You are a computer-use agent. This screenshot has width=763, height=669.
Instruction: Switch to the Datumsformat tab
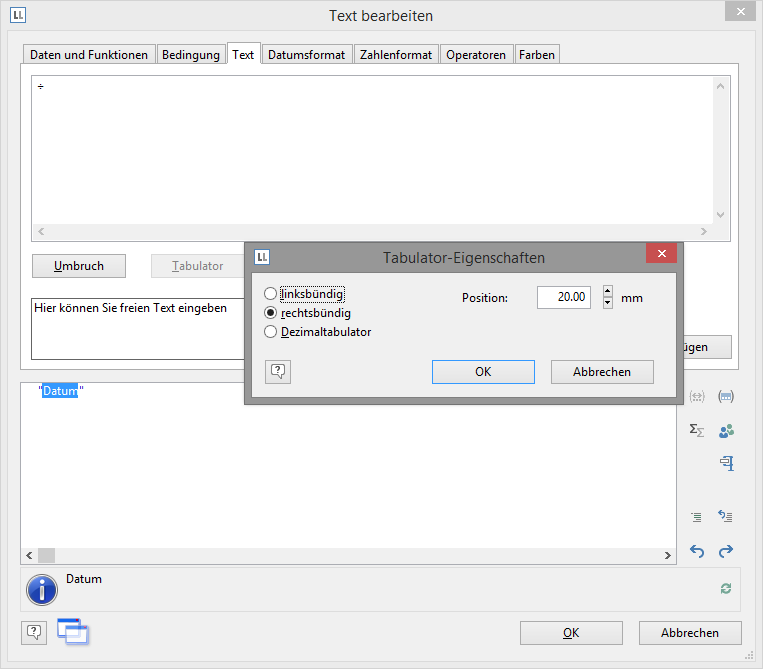pyautogui.click(x=307, y=55)
